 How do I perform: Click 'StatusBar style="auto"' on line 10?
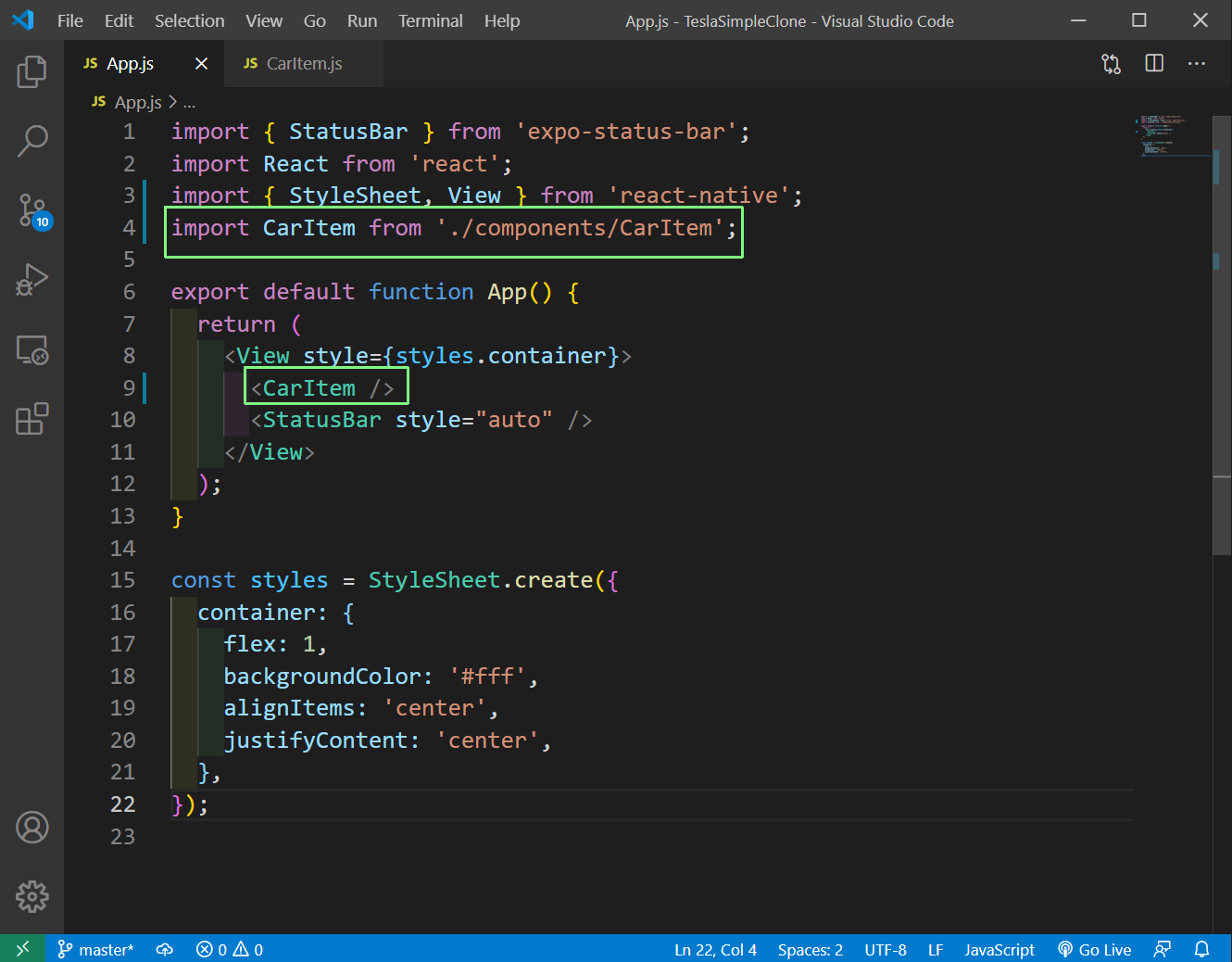(408, 420)
